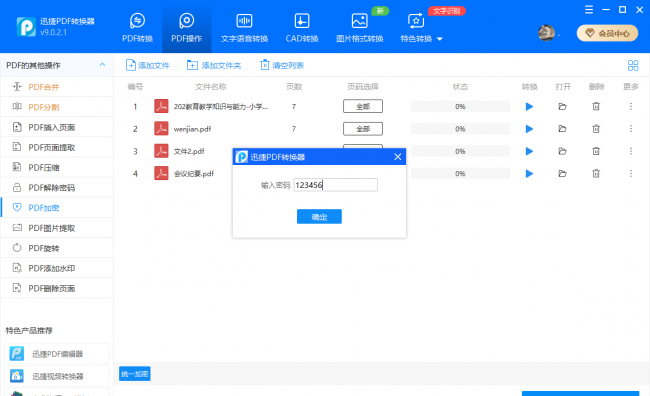Click 确定 in the password dialog
Screen dimensions: 650x396
[x=319, y=216]
